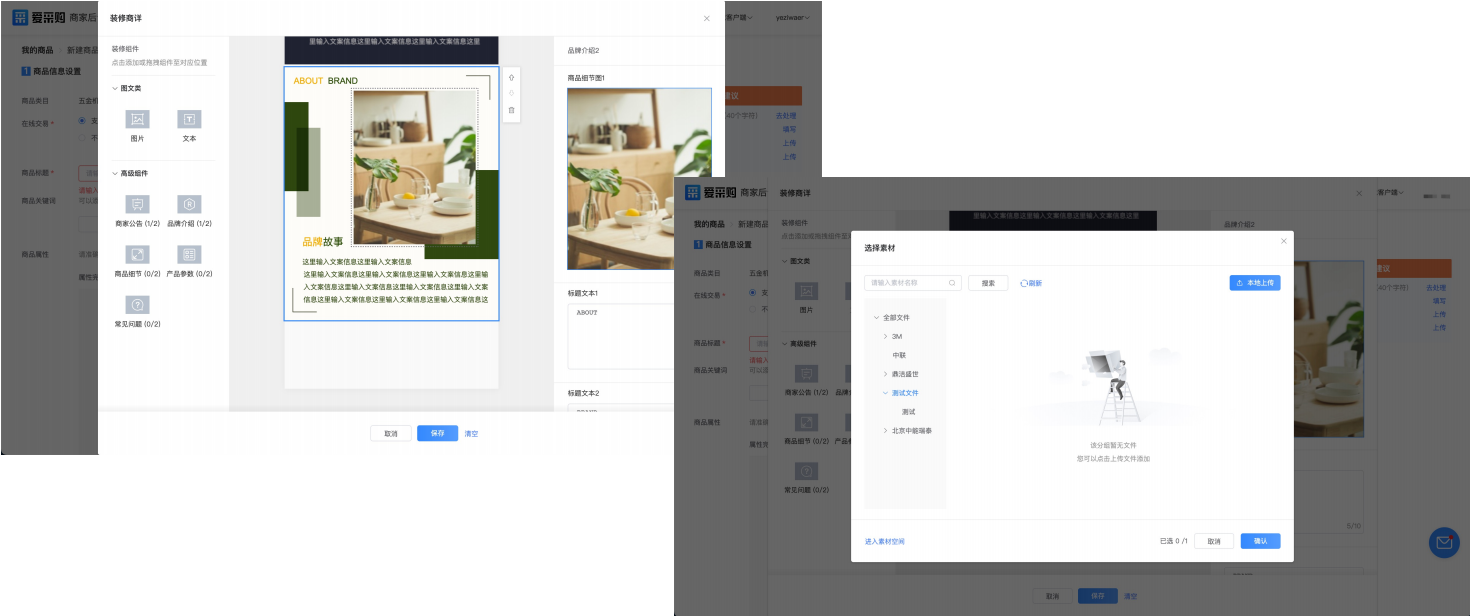Cancel the 选择素材 dialog with 取消
This screenshot has height=616, width=1470.
tap(1214, 541)
